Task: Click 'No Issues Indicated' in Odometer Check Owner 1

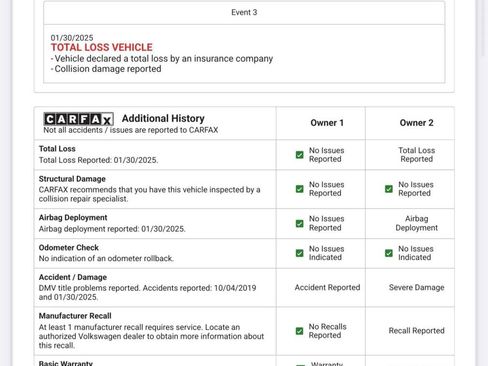Action: tap(326, 253)
